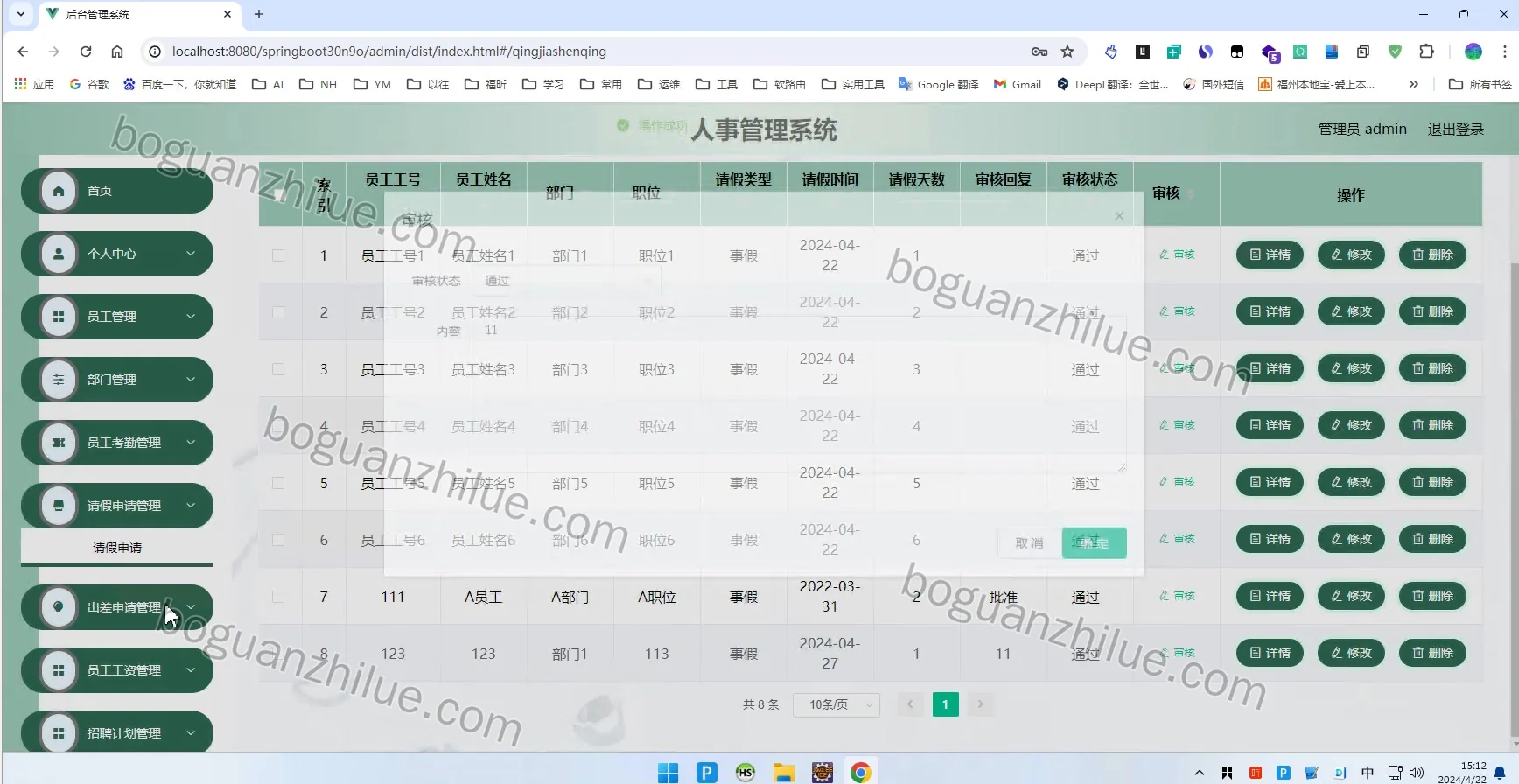Tick the checkbox for row 5 (员工工号5)
The width and height of the screenshot is (1519, 784).
278,483
